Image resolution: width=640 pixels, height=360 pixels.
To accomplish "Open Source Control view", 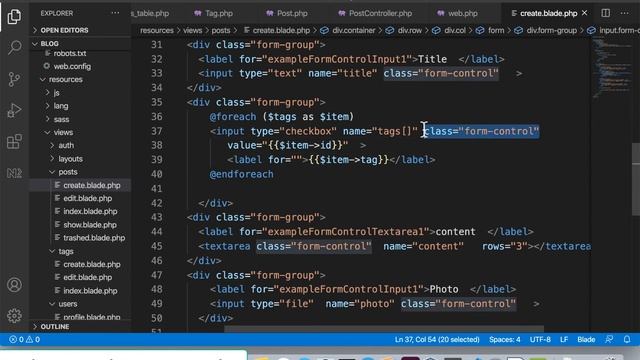I will [14, 79].
